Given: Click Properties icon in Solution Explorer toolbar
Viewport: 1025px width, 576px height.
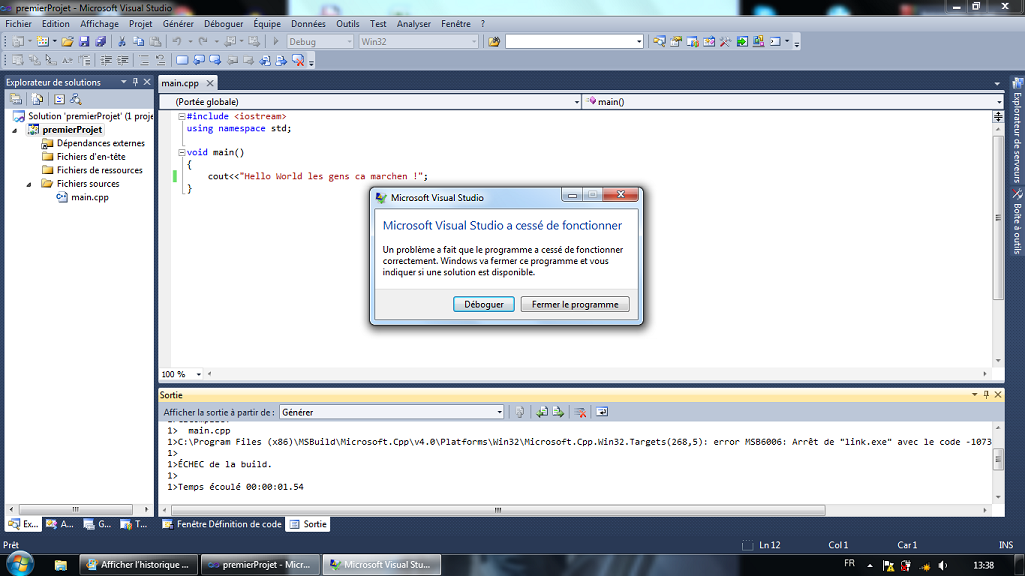Looking at the screenshot, I should [x=16, y=99].
